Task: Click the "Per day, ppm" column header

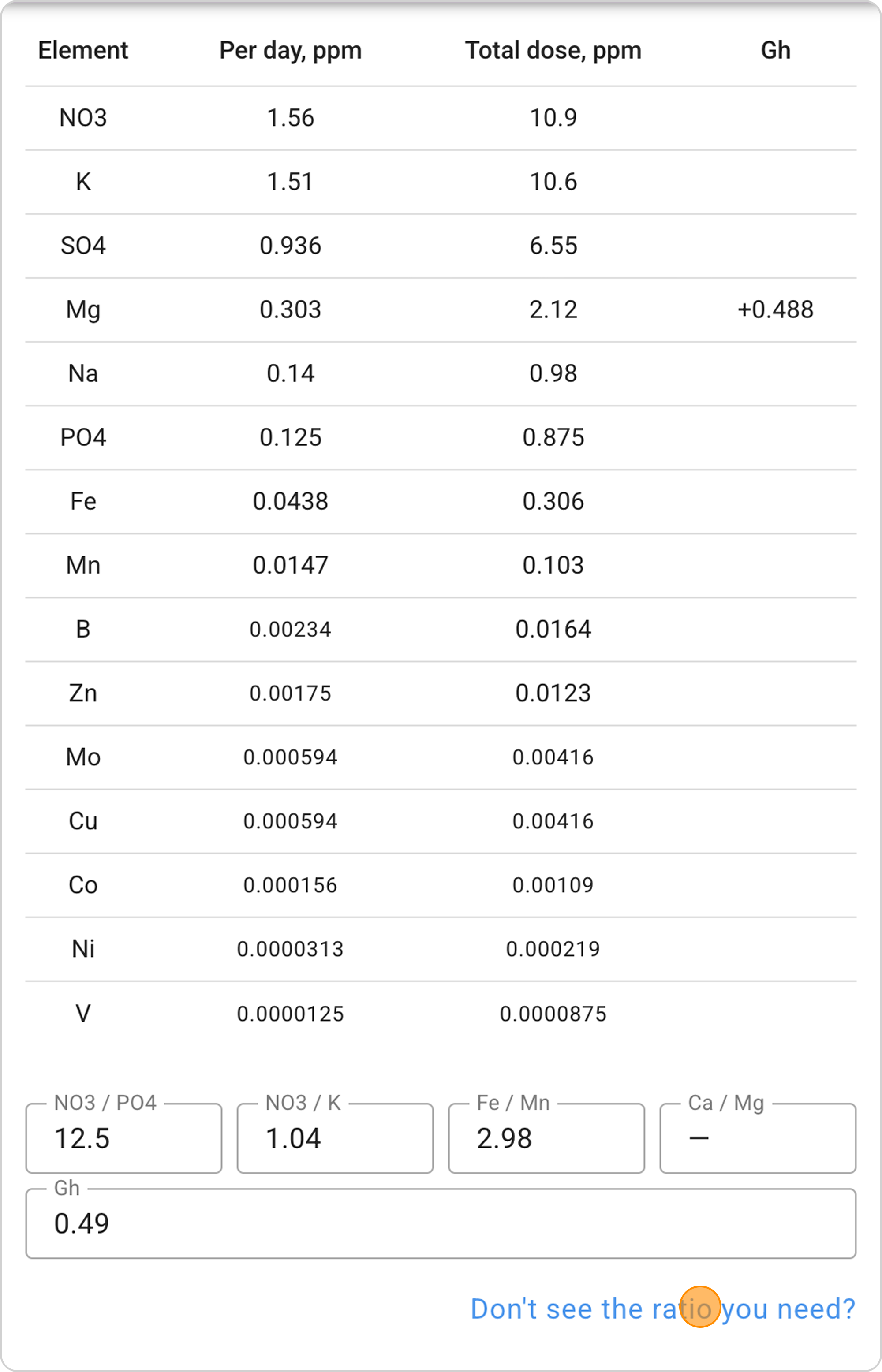Action: coord(290,50)
